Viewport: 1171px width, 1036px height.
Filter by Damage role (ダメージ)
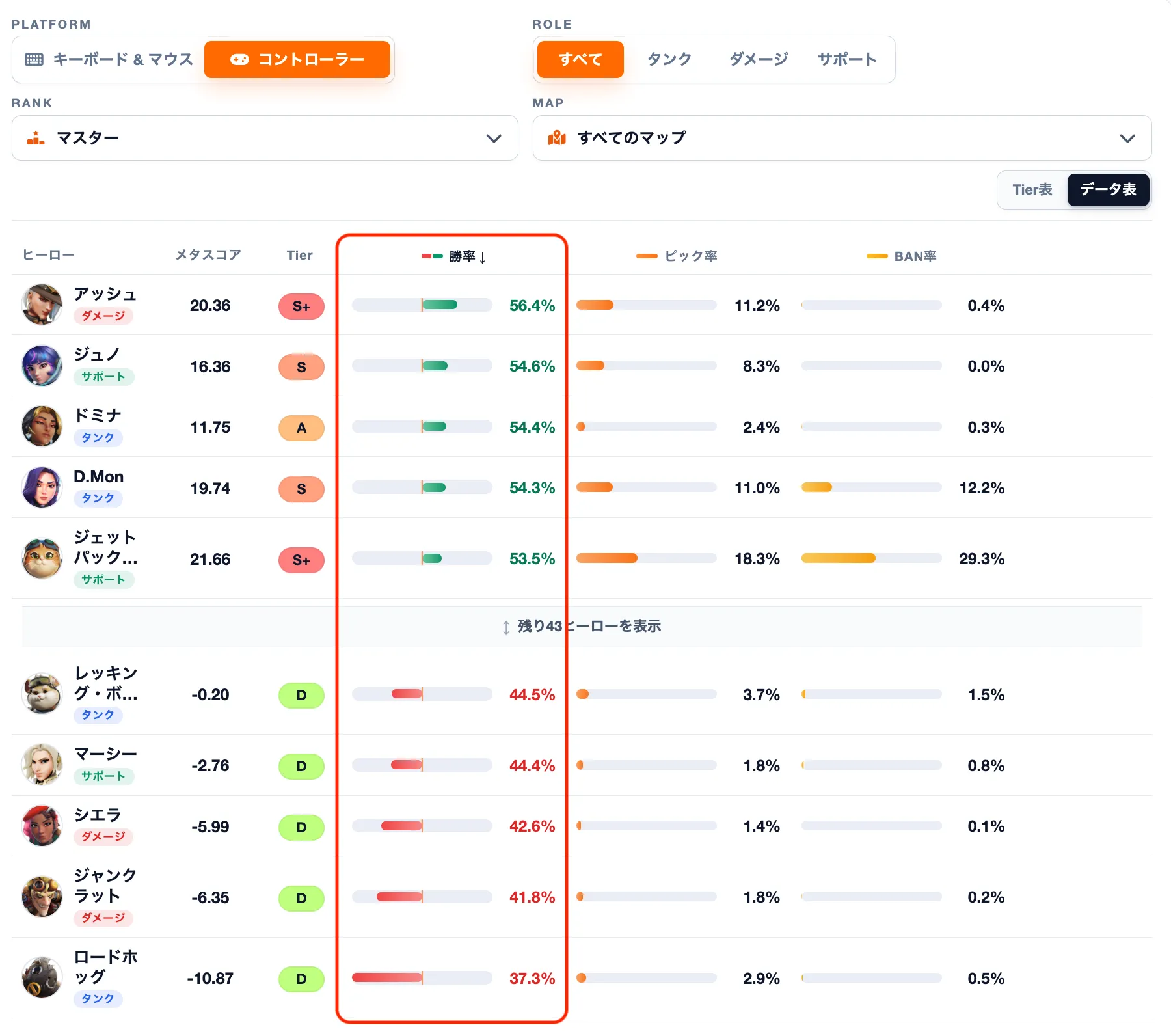point(759,59)
